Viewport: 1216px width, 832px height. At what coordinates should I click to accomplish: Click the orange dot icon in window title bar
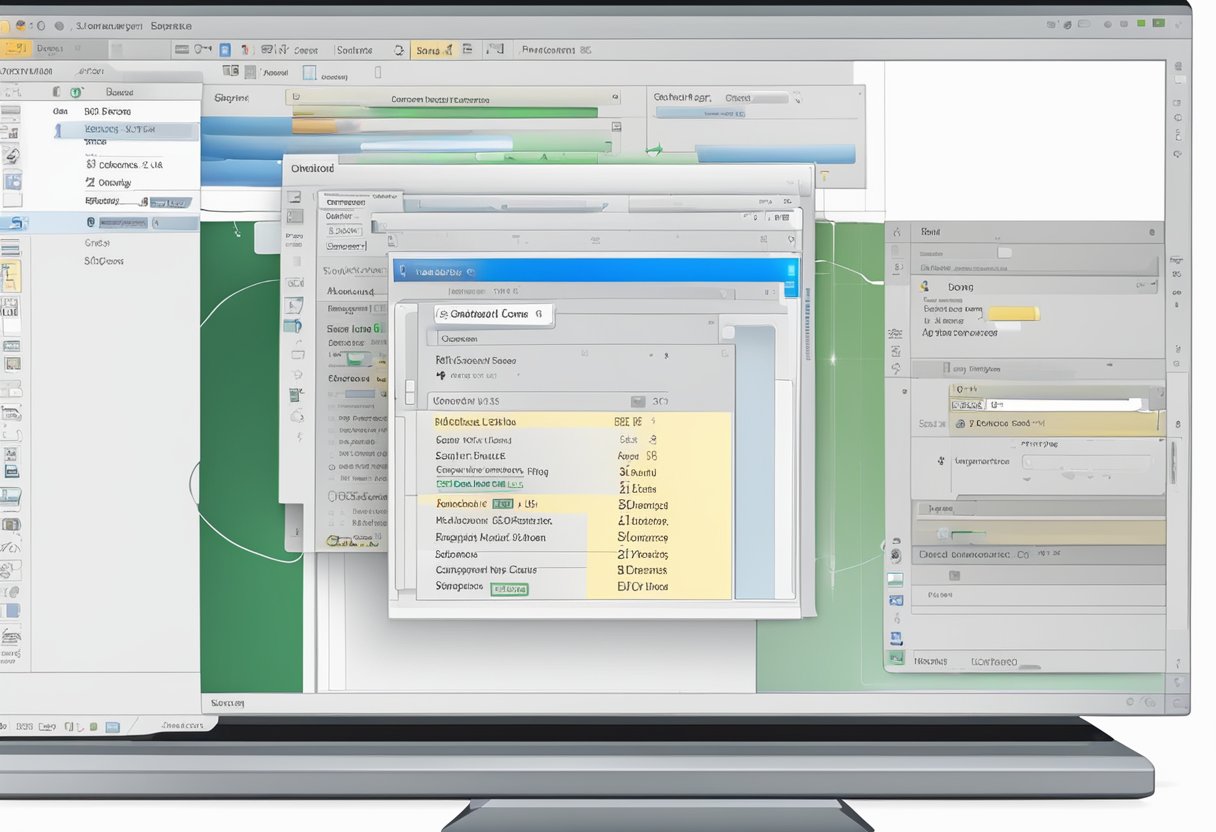click(20, 25)
